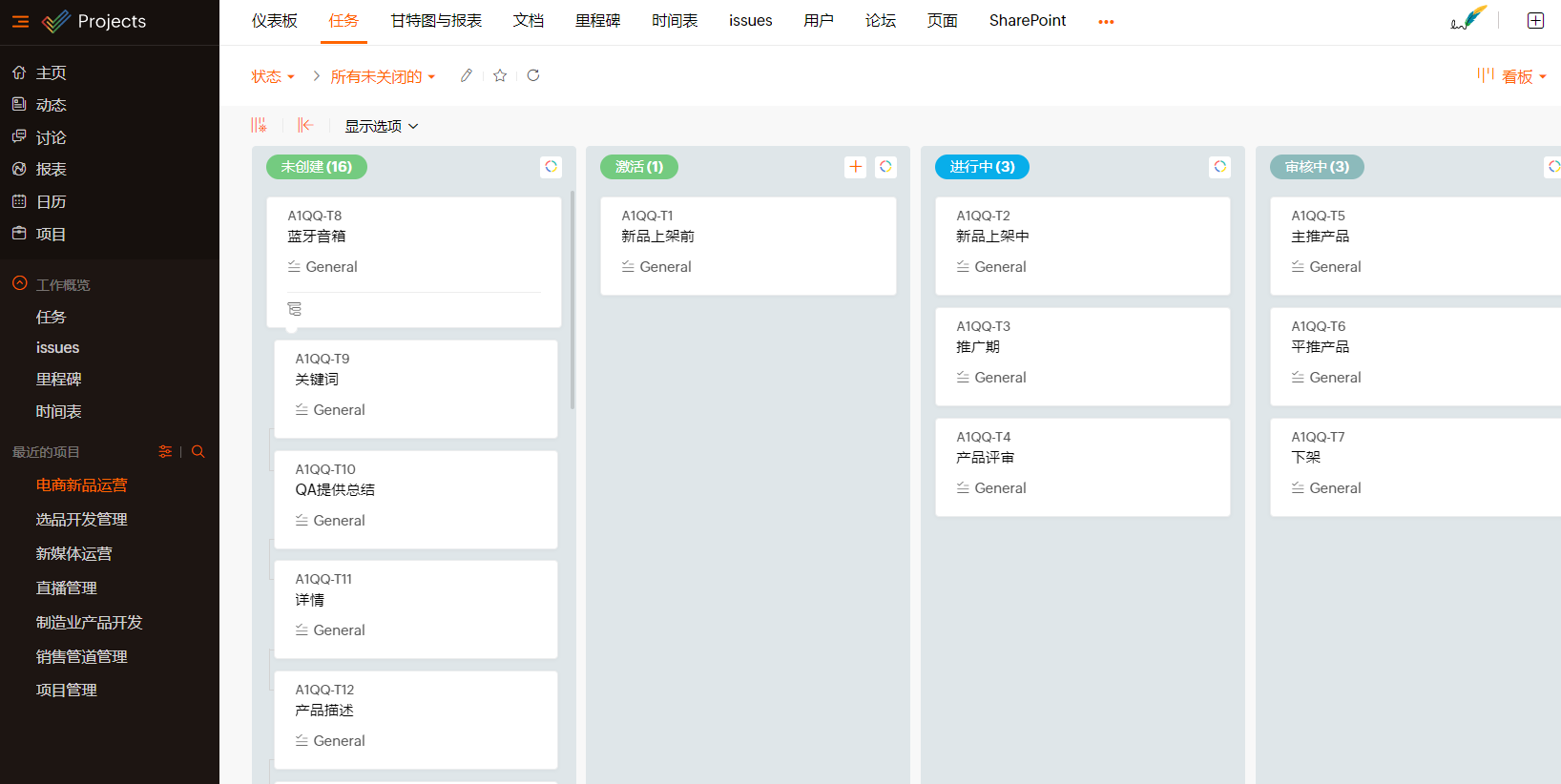
Task: Click the pencil edit view icon
Action: click(466, 75)
